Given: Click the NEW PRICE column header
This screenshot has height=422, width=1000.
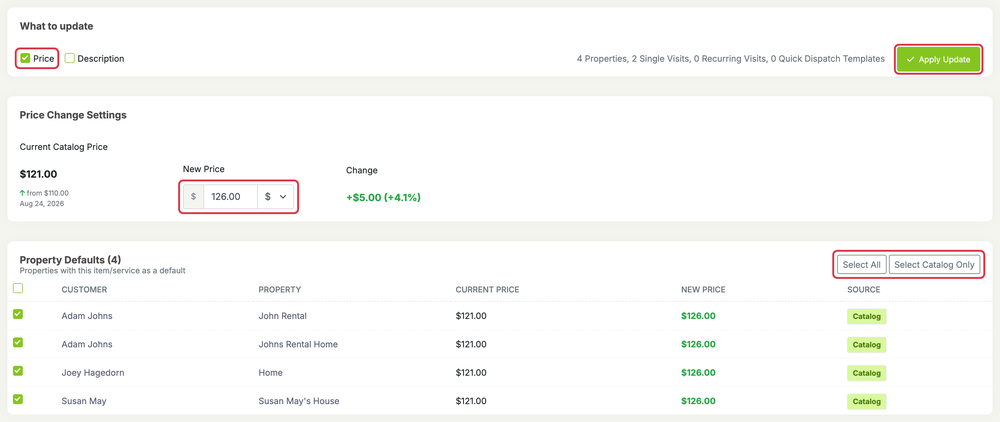Looking at the screenshot, I should tap(703, 289).
